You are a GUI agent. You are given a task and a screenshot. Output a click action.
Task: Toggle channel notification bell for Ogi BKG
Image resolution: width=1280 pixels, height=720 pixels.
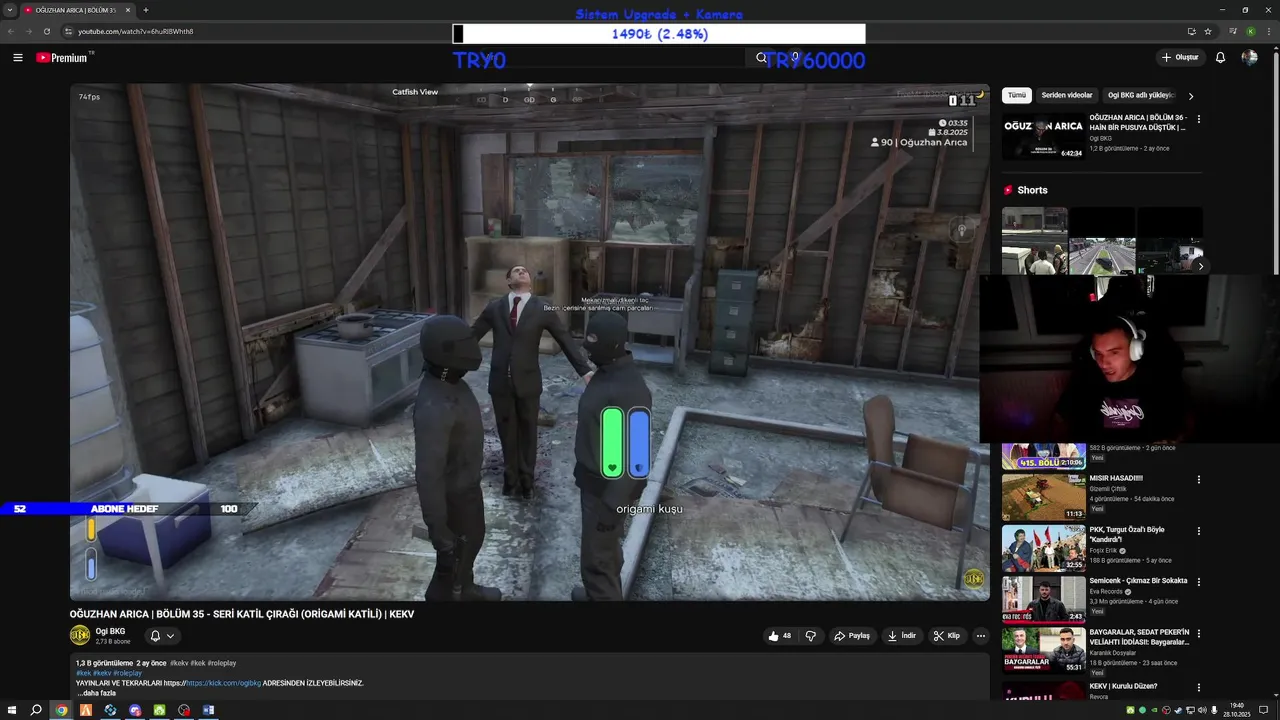[x=155, y=636]
